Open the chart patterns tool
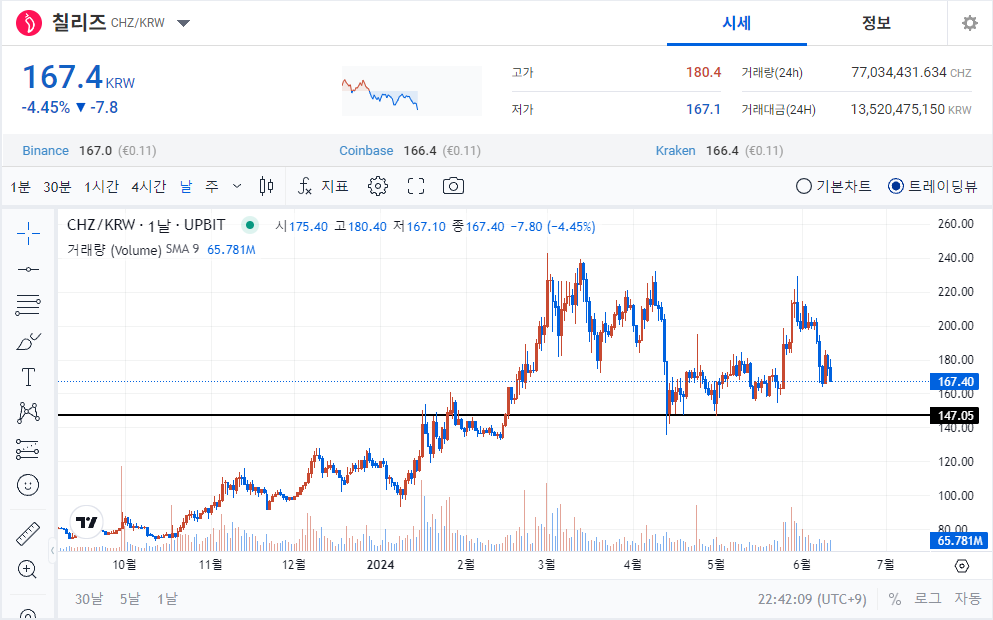The height and width of the screenshot is (620, 993). [x=28, y=413]
